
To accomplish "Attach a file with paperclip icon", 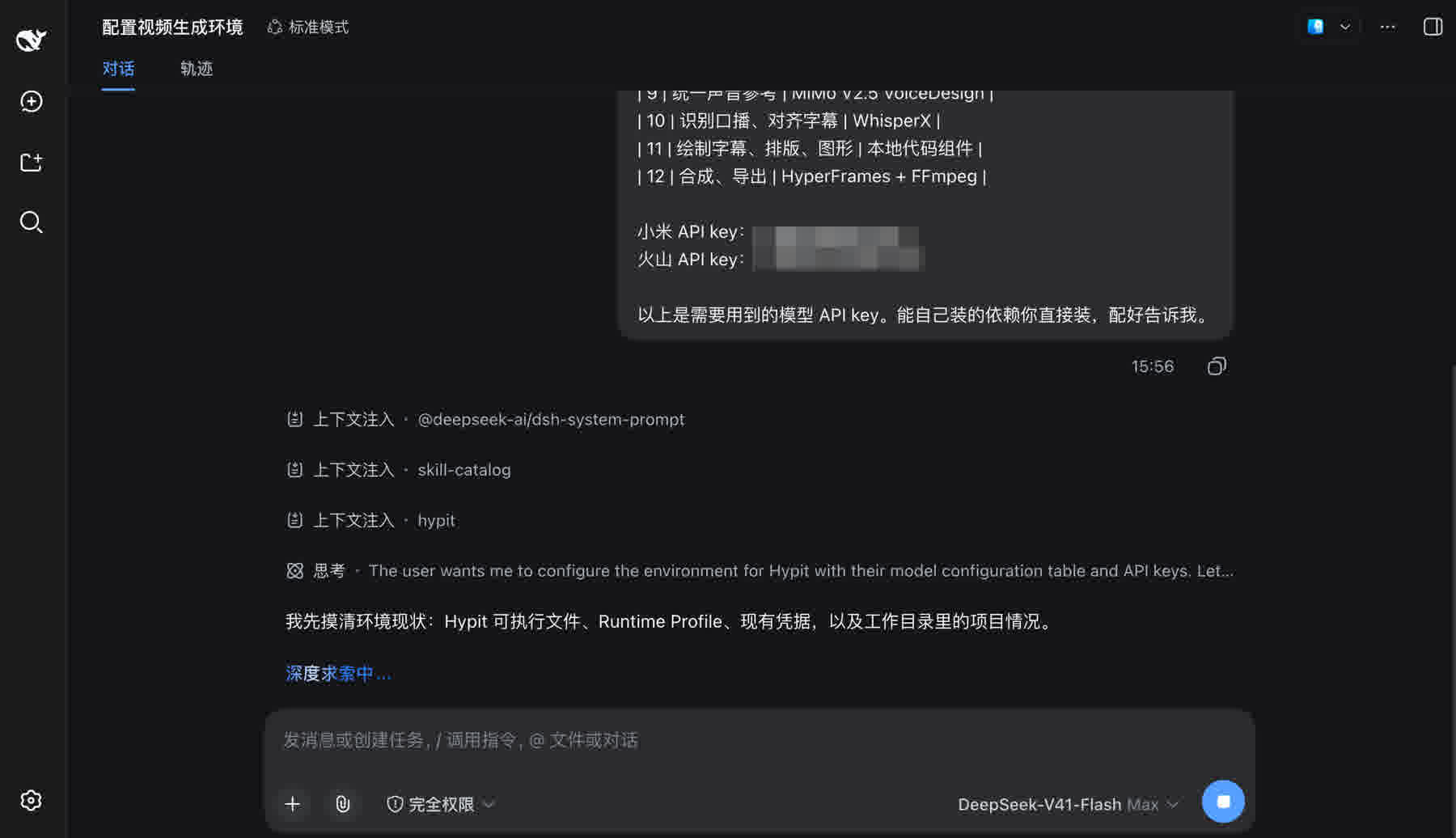I will click(x=343, y=803).
